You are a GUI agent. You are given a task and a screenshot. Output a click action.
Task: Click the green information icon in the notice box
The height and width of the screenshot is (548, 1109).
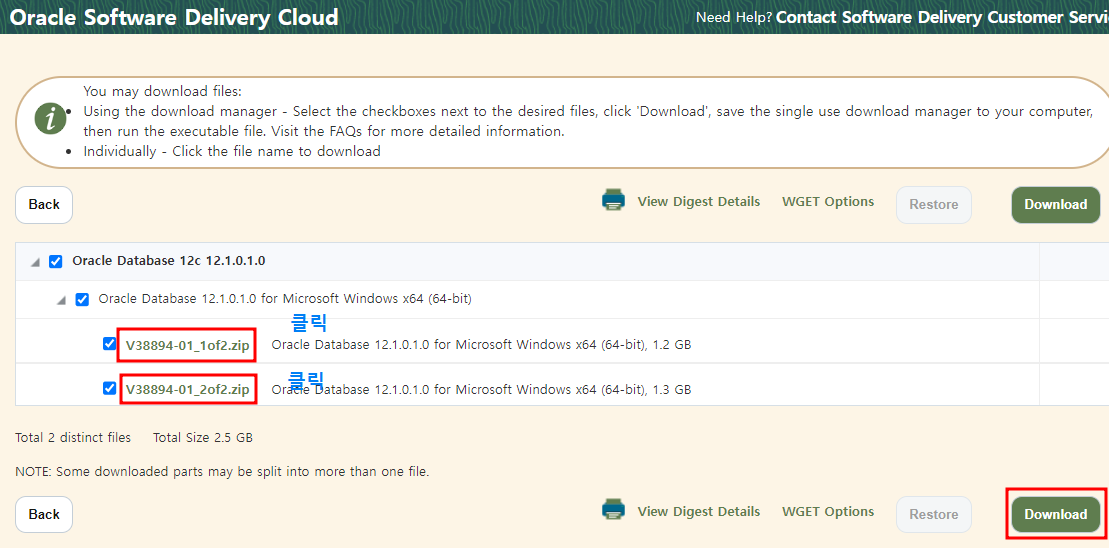coord(50,121)
